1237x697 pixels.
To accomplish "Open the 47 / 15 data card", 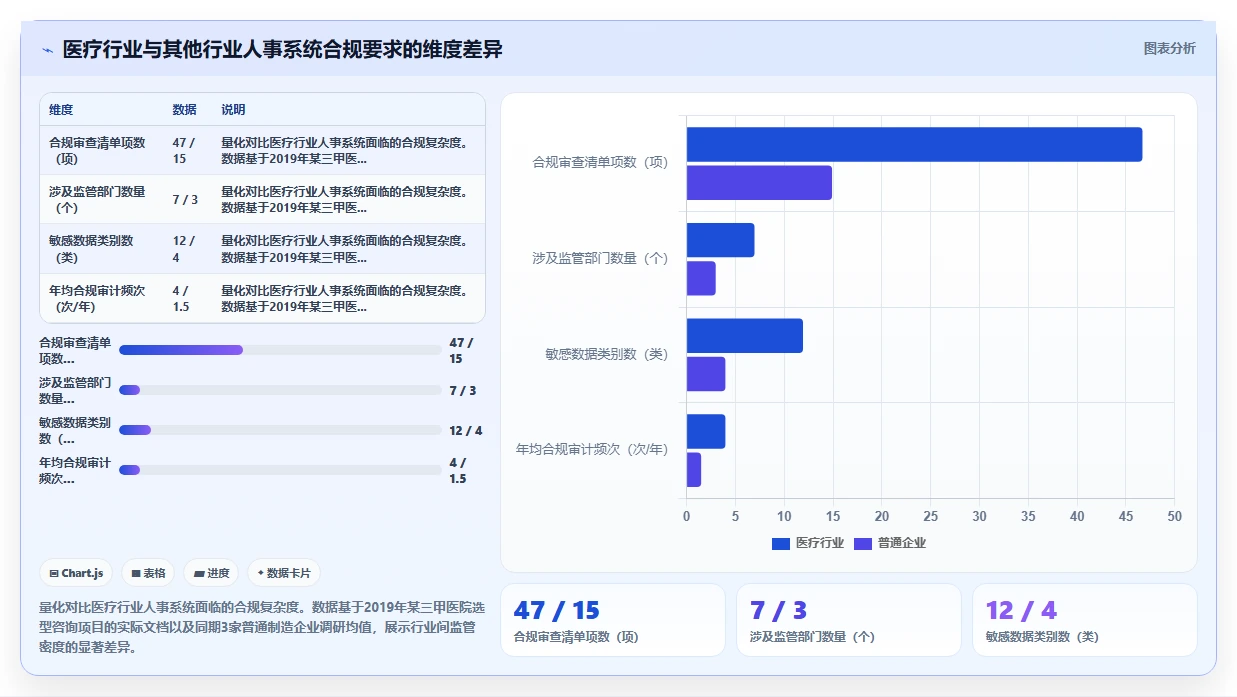I will [x=613, y=620].
